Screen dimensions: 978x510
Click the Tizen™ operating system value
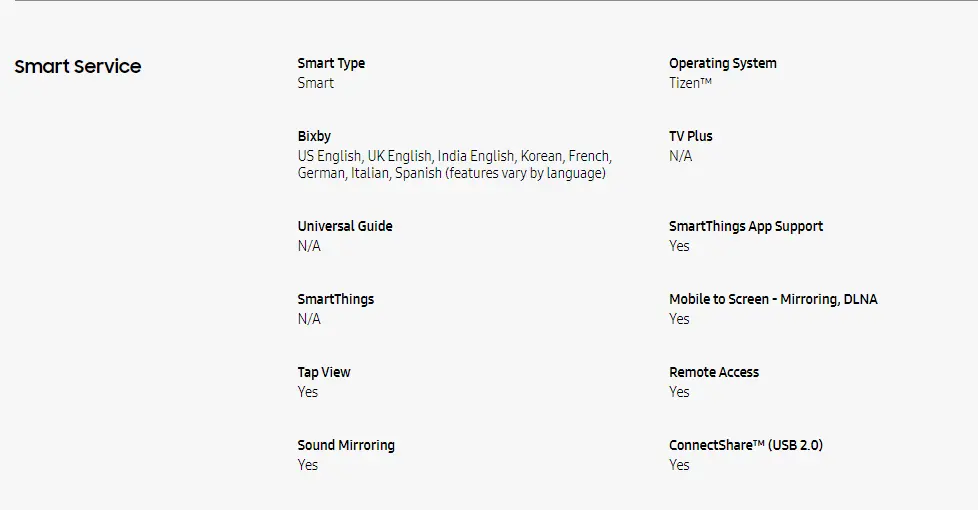coord(690,83)
